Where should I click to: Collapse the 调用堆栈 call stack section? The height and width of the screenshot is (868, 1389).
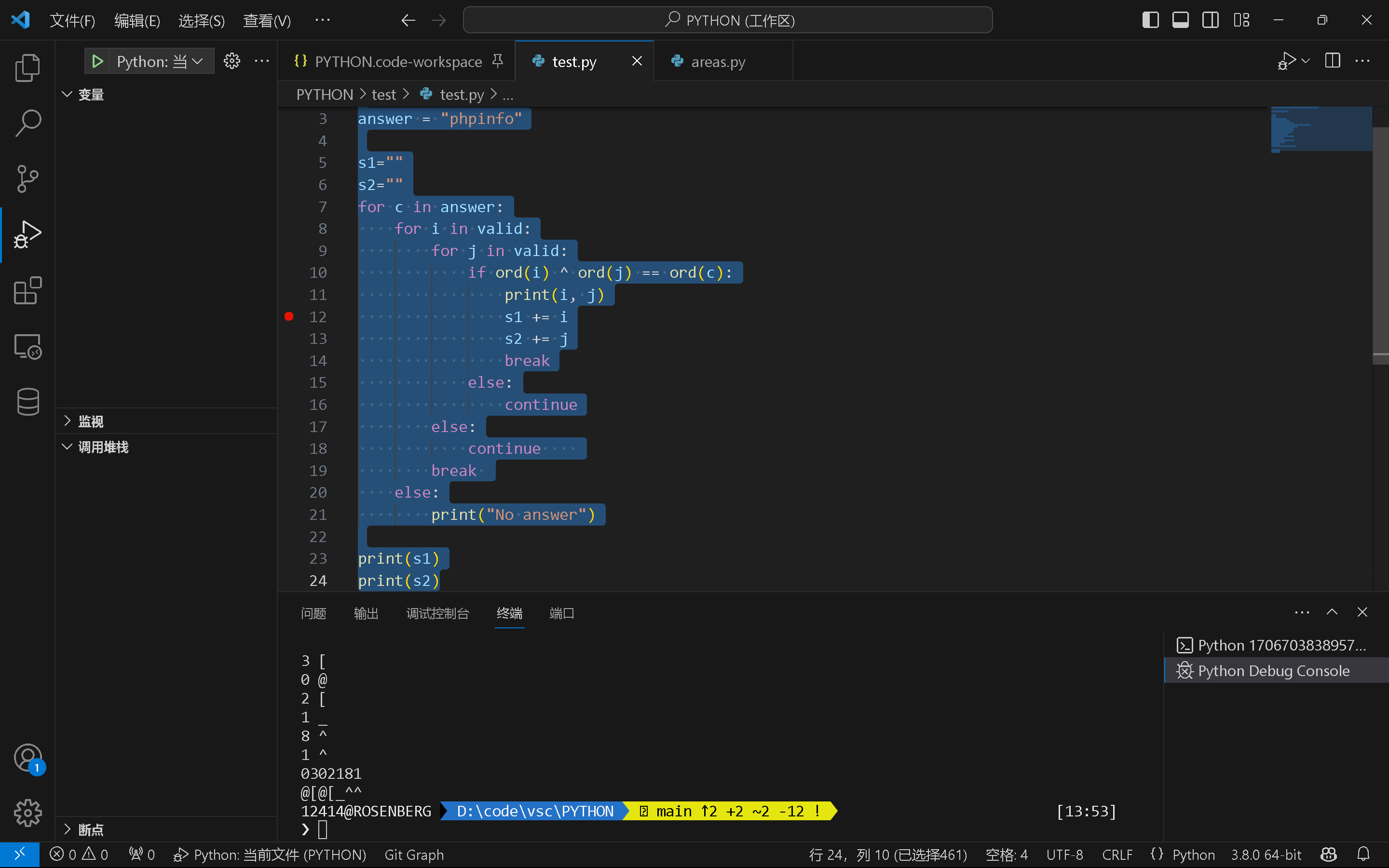[x=103, y=447]
